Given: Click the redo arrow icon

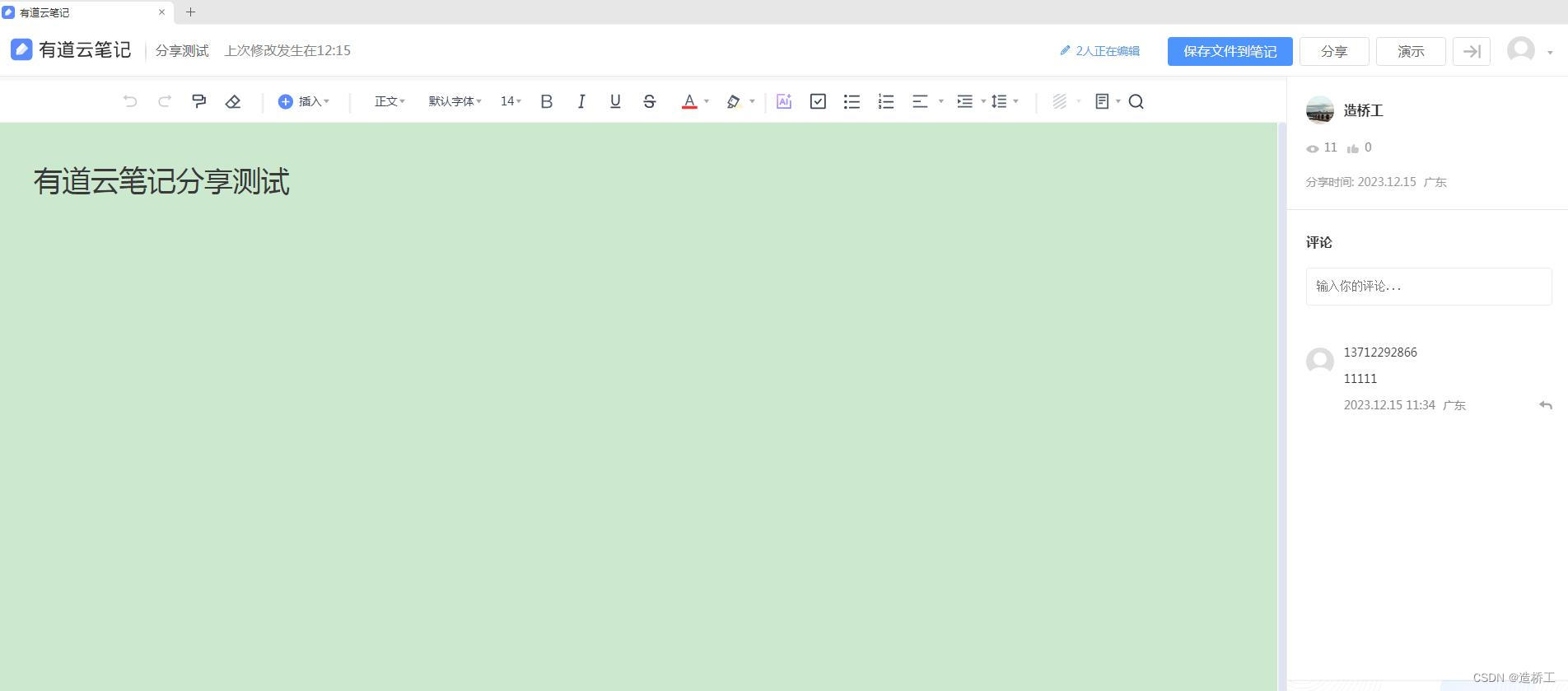Looking at the screenshot, I should point(165,101).
